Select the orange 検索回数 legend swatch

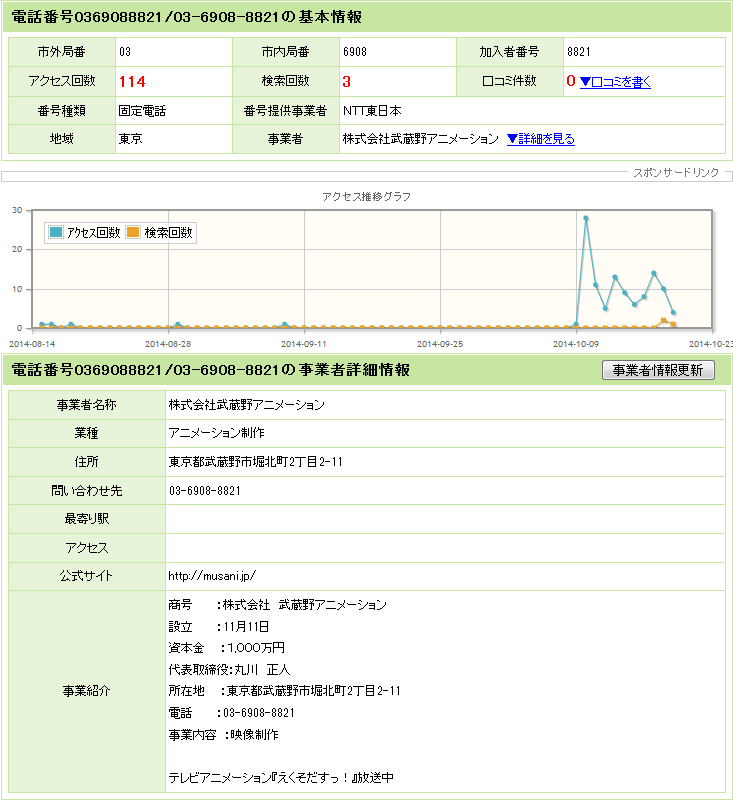[133, 233]
